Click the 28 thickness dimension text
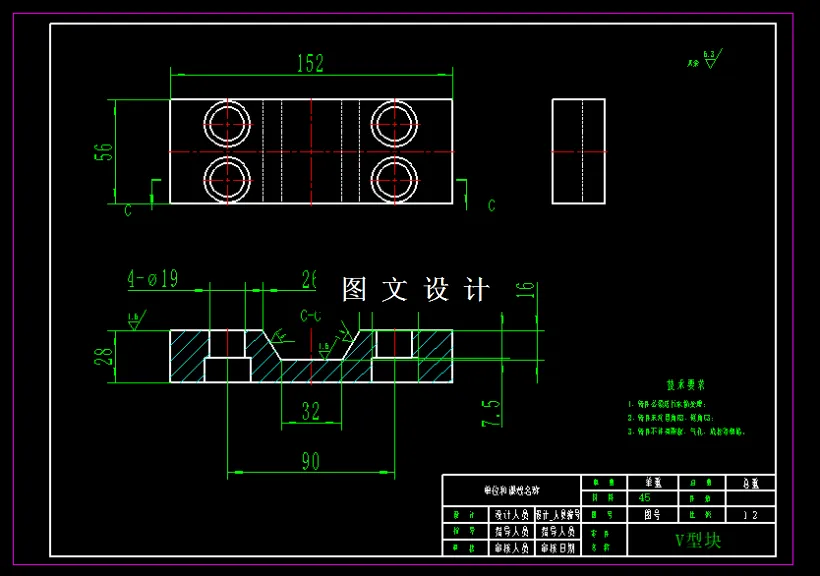This screenshot has height=576, width=820. [x=104, y=356]
